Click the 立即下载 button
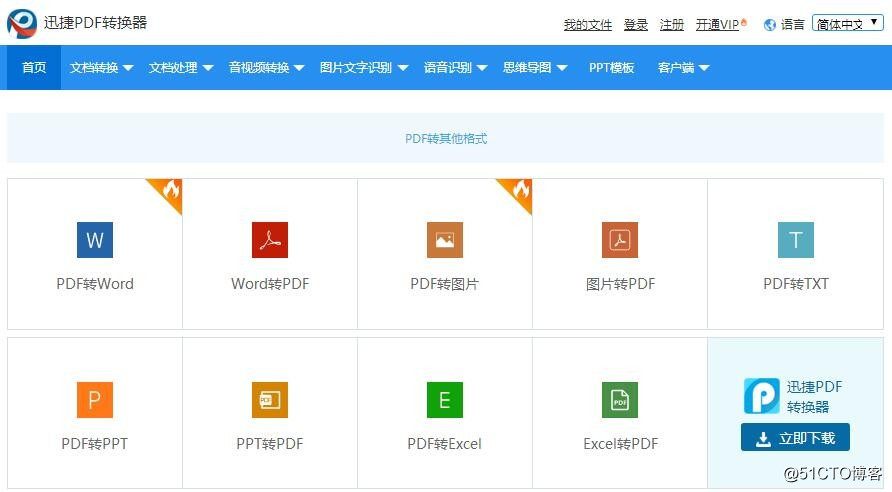The height and width of the screenshot is (492, 892). 795,437
